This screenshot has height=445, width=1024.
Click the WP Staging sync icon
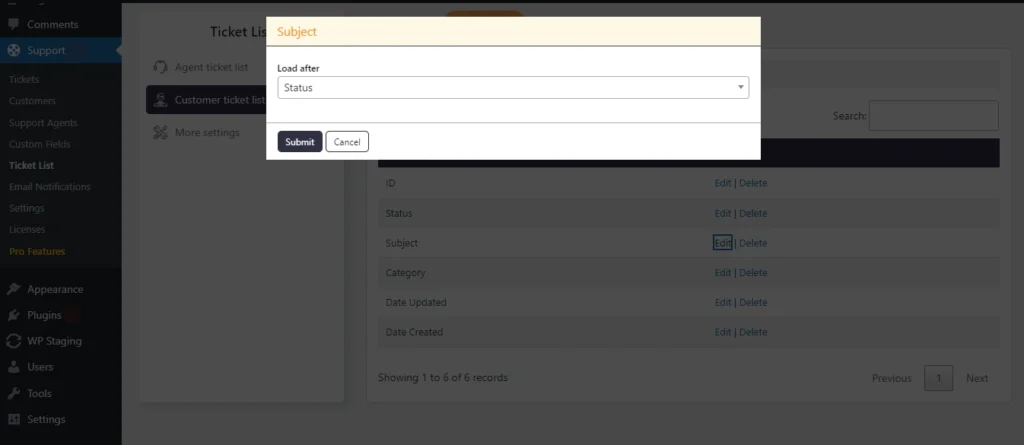pyautogui.click(x=13, y=341)
